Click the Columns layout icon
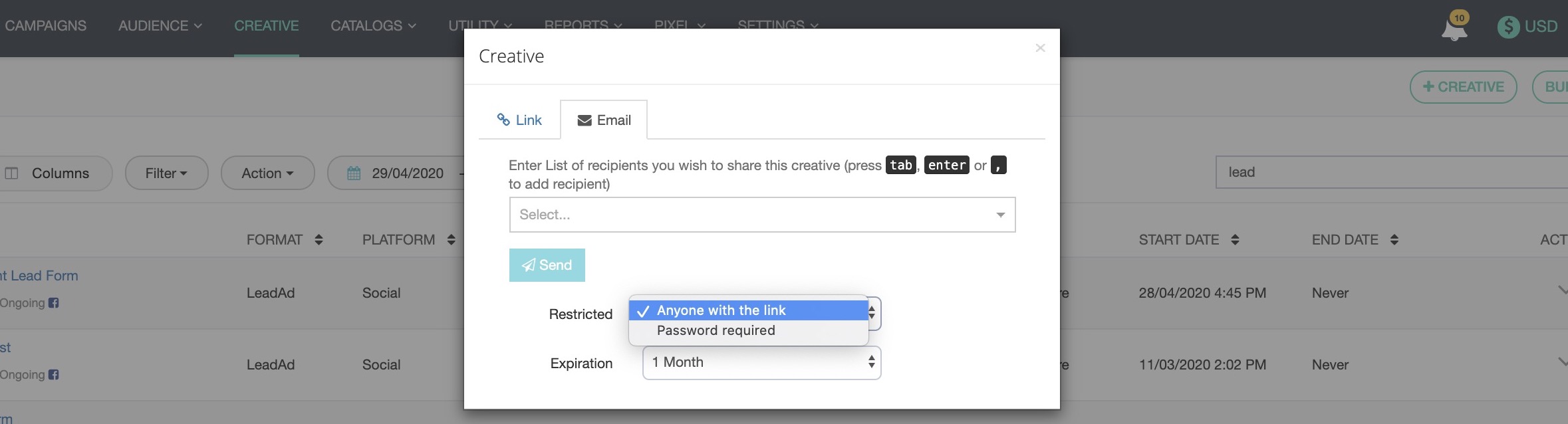This screenshot has height=424, width=1568. tap(12, 173)
